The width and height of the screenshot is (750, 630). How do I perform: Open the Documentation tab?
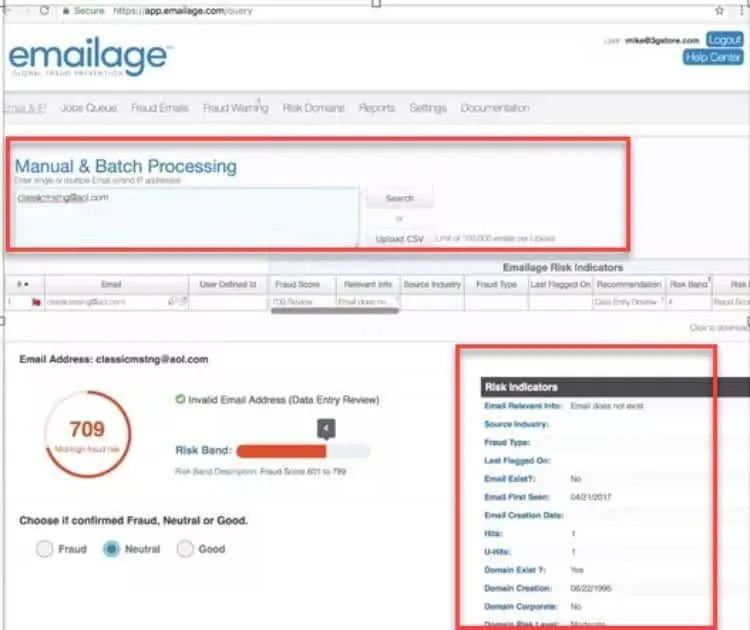click(495, 108)
